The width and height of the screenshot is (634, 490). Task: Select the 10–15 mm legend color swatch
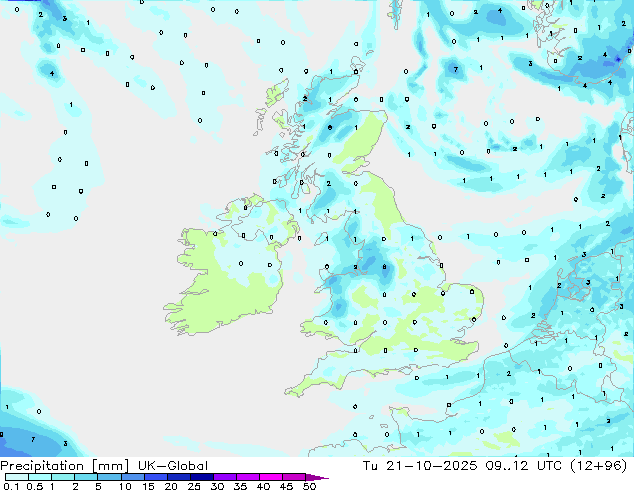coord(132,477)
